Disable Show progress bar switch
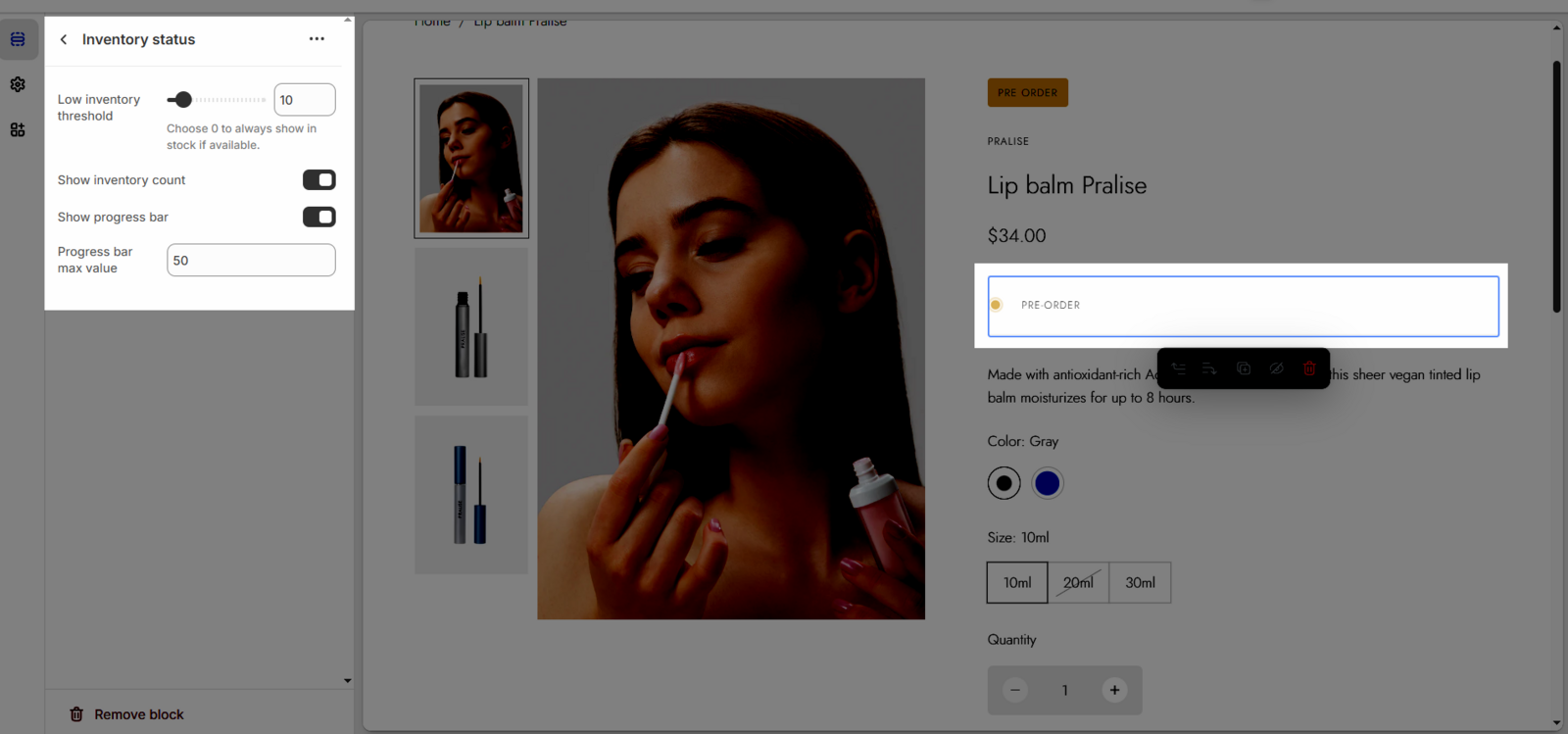Viewport: 1568px width, 734px height. 318,217
